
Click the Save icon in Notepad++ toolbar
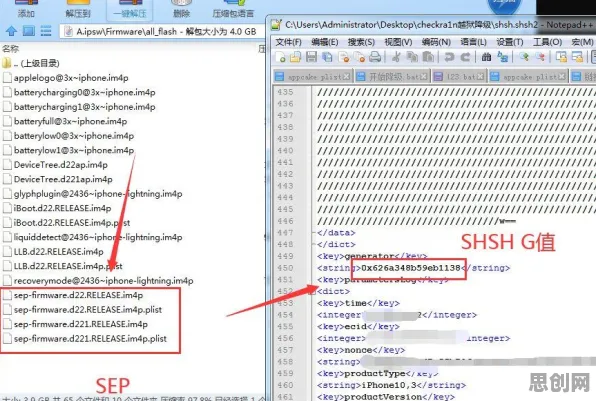[x=311, y=57]
